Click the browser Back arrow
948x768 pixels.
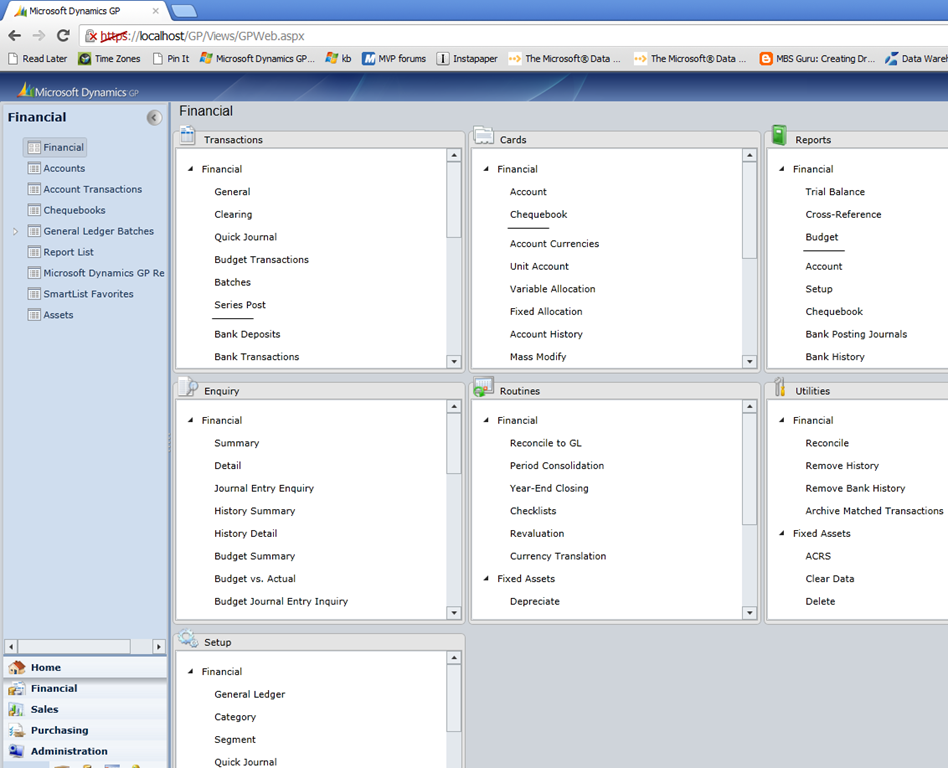(15, 36)
